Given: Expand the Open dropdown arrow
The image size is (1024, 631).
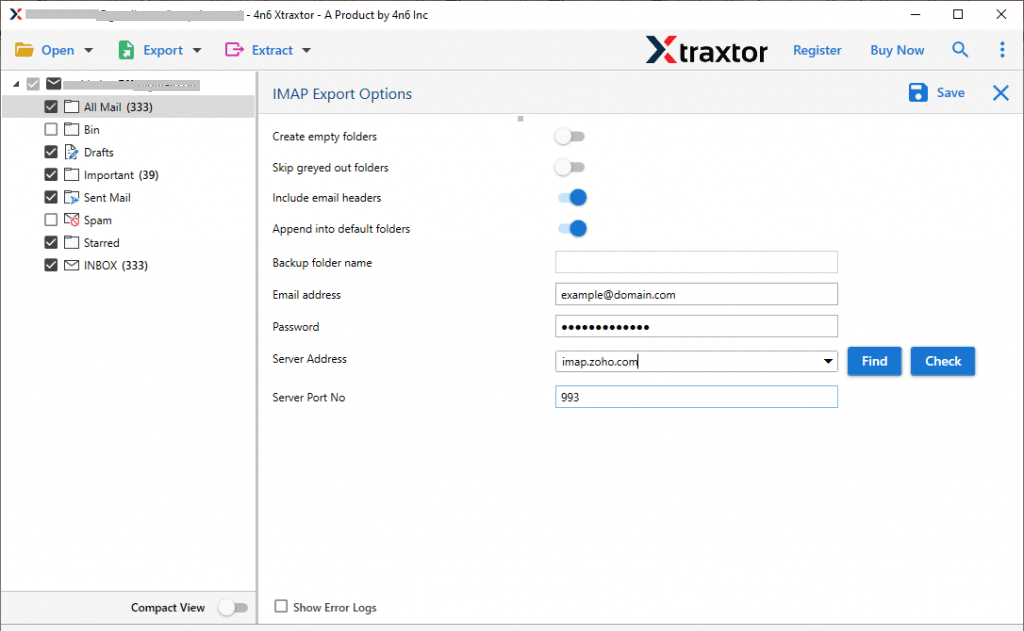Looking at the screenshot, I should pyautogui.click(x=89, y=50).
